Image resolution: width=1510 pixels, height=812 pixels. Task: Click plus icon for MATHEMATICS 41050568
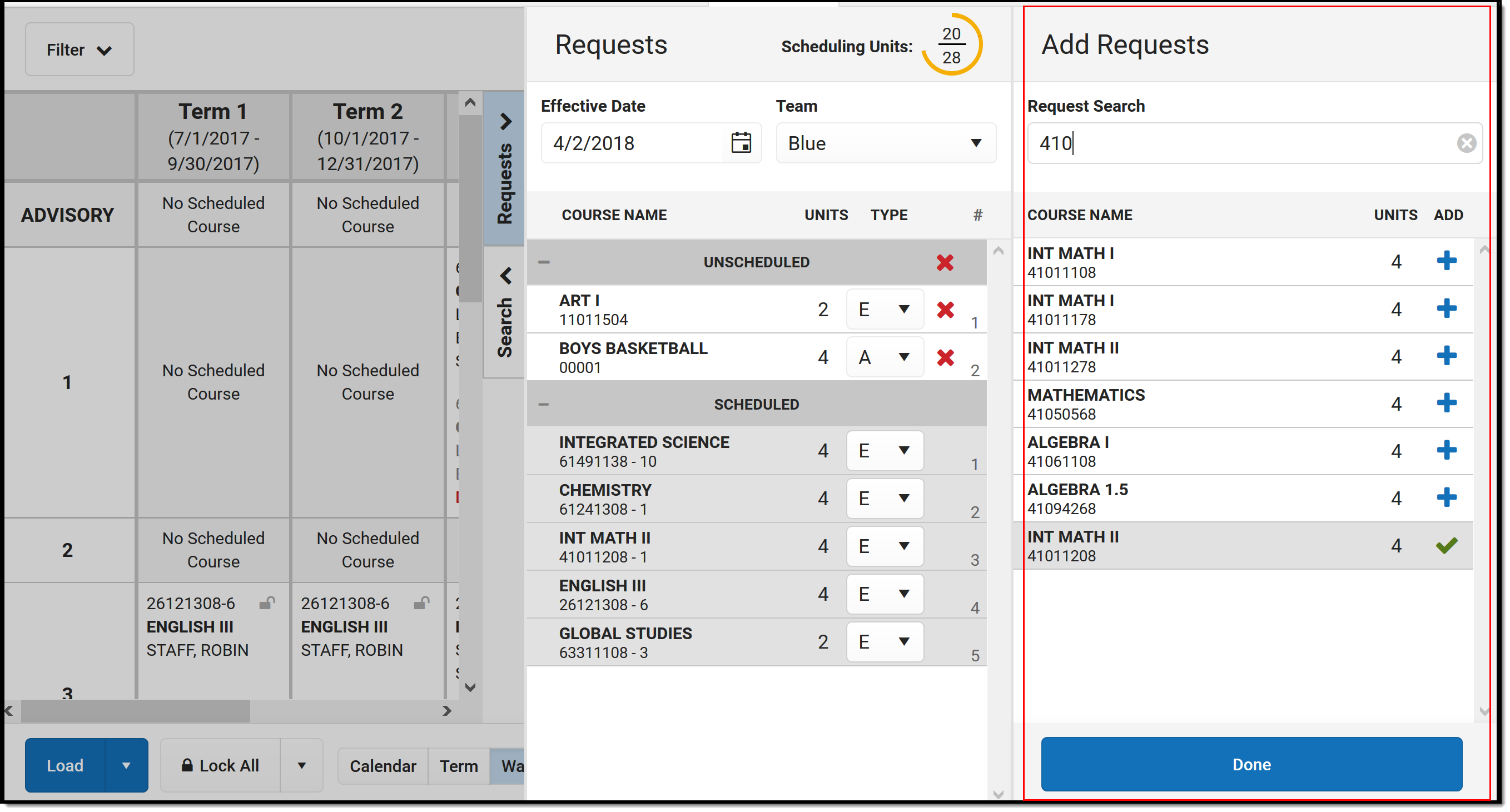(x=1446, y=403)
